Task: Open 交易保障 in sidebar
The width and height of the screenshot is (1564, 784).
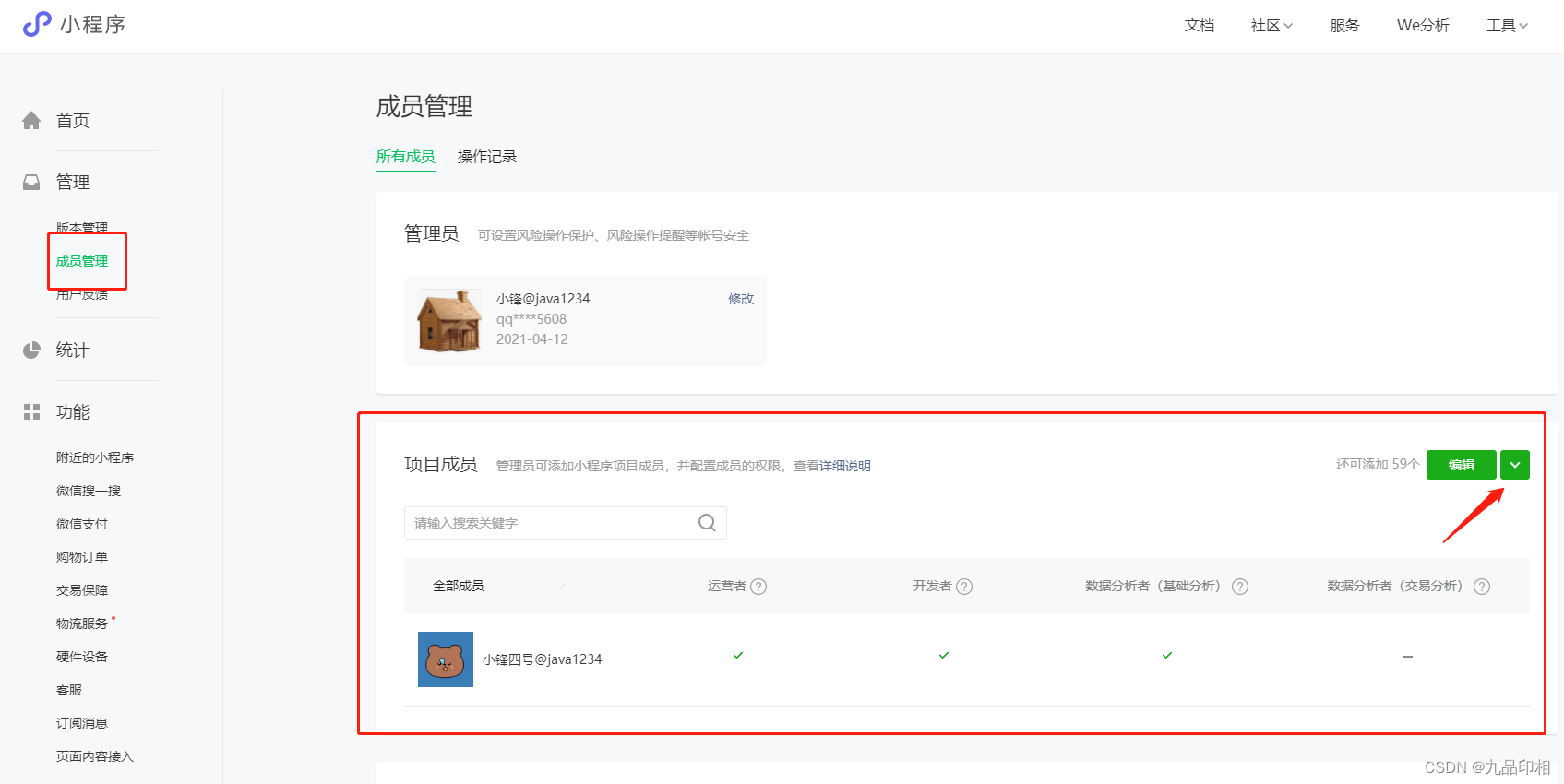Action: (82, 590)
